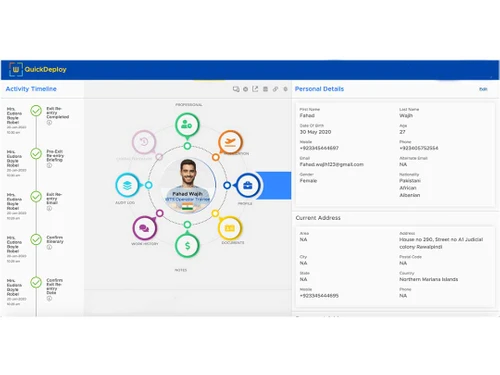Click green check for Exit Re-entry Completed
The height and width of the screenshot is (375, 500).
coord(36,111)
